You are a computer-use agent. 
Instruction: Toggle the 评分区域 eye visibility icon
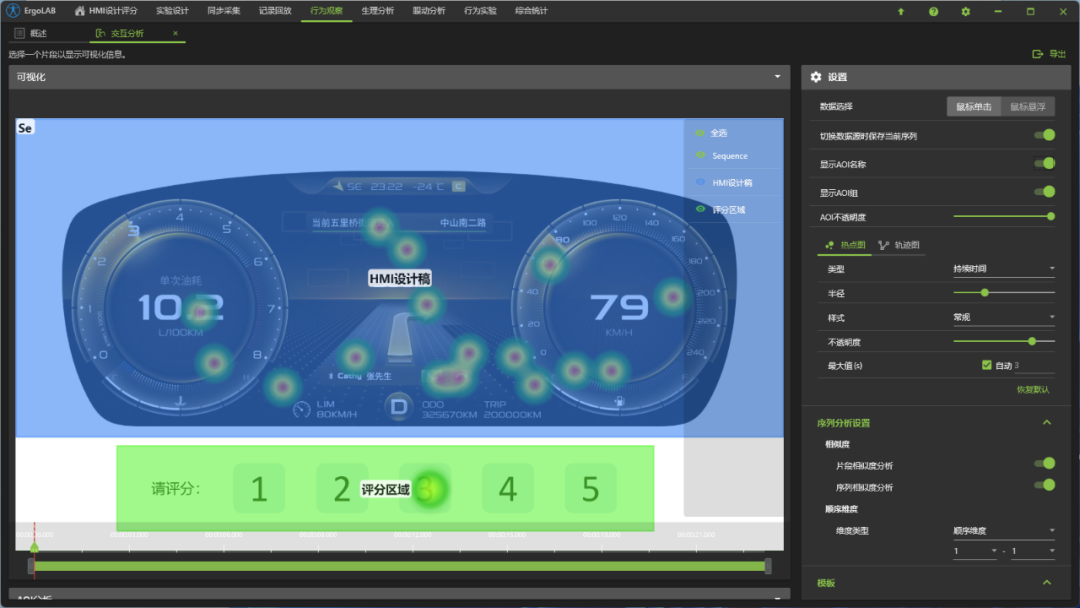point(700,209)
